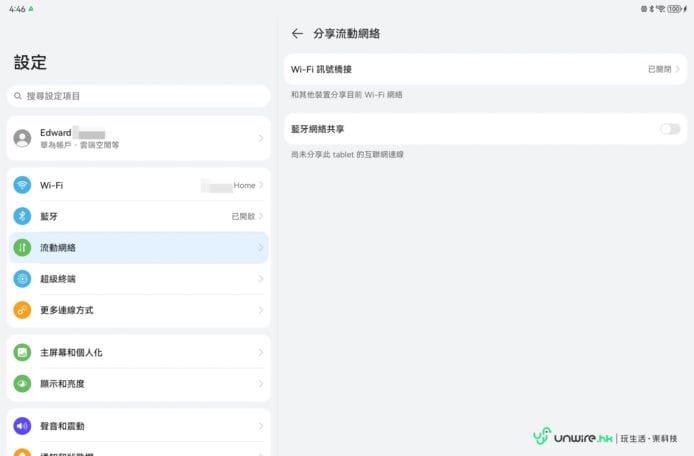Click the green 流動網絡 icon

pos(22,248)
